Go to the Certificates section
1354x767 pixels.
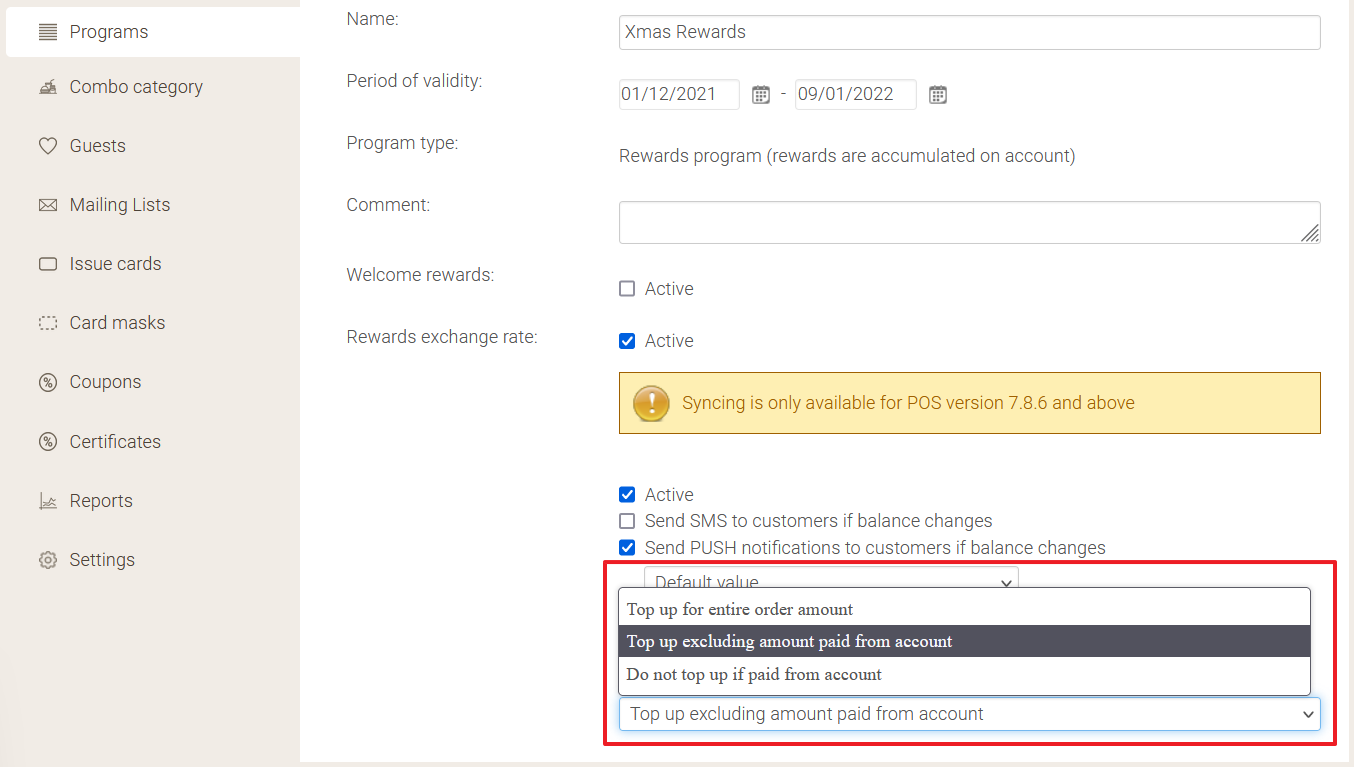115,442
